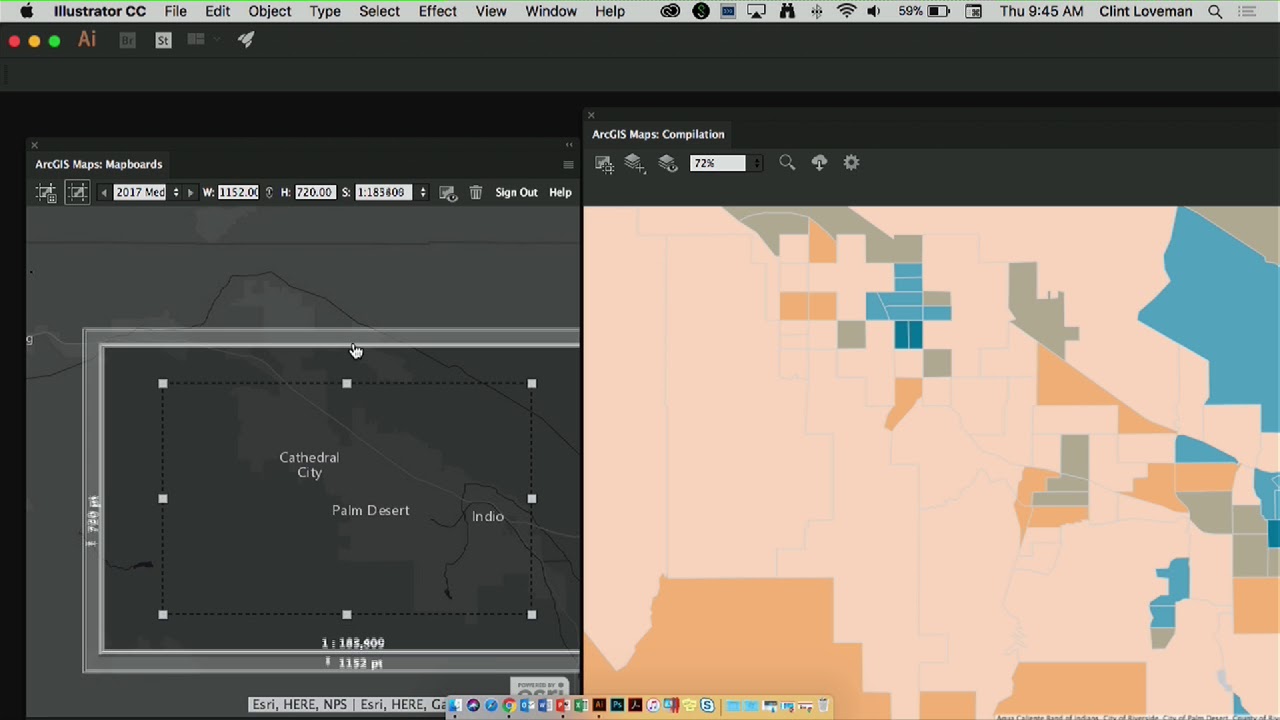
Task: Open the Edit menu
Action: 217,11
